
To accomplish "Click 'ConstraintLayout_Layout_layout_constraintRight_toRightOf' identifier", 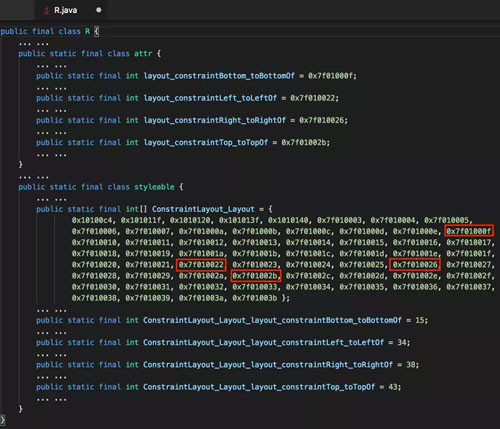I will (x=268, y=365).
